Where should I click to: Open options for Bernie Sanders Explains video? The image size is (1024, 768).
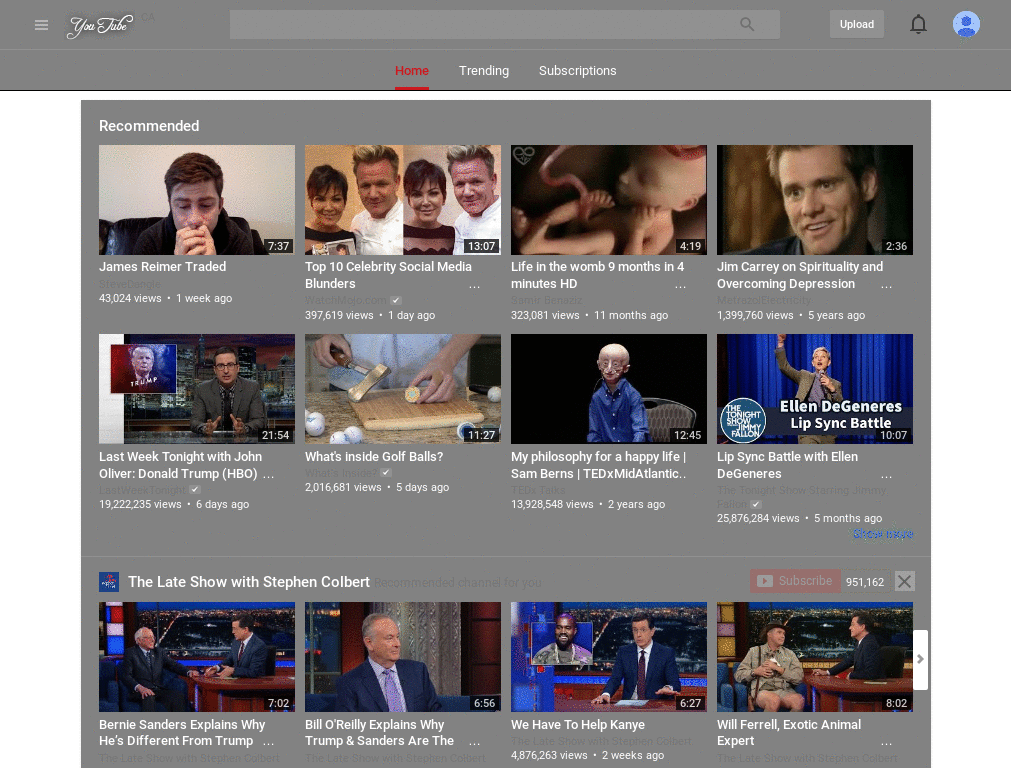click(x=268, y=743)
